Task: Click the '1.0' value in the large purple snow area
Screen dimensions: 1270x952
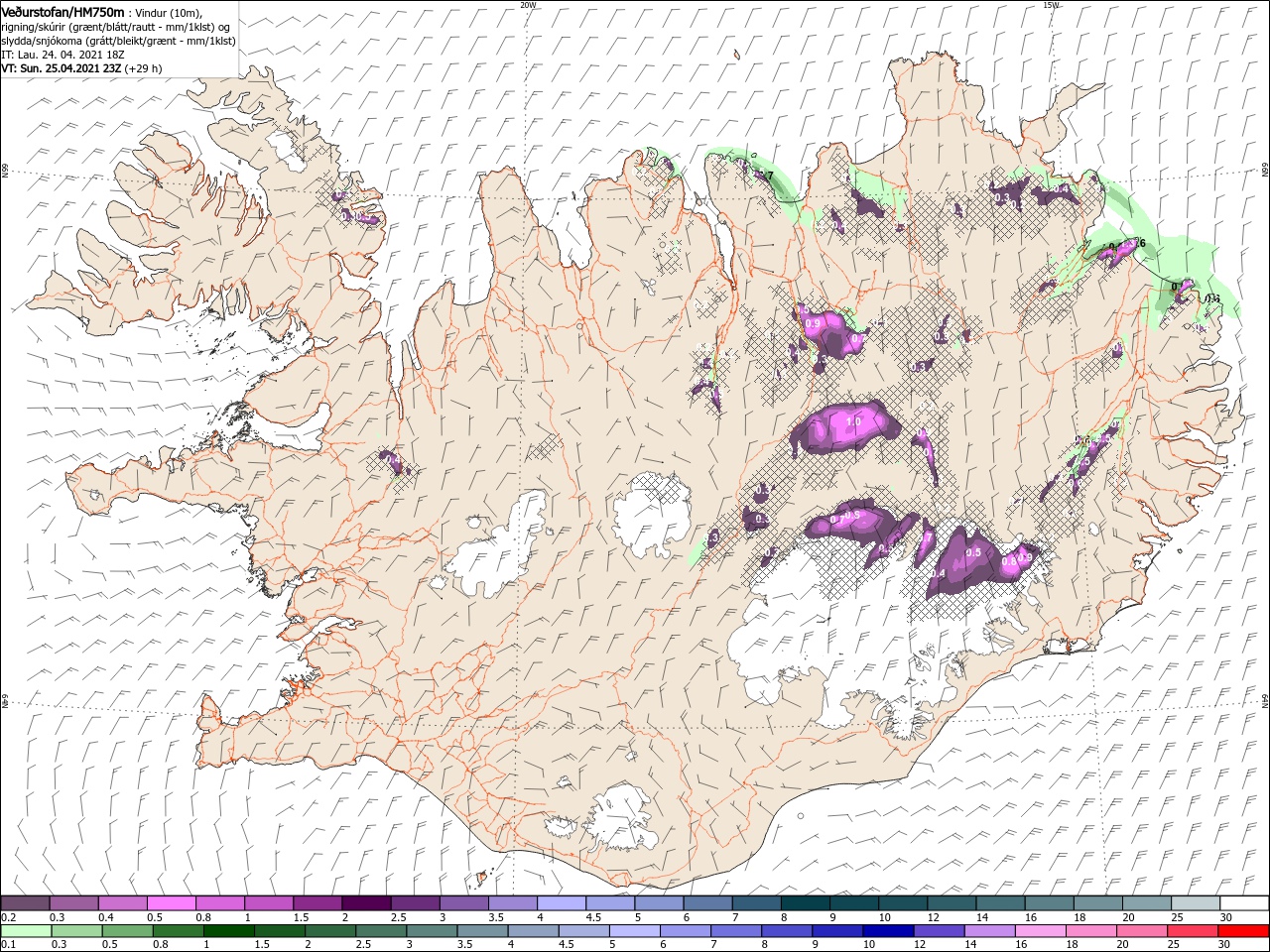Action: click(x=852, y=421)
